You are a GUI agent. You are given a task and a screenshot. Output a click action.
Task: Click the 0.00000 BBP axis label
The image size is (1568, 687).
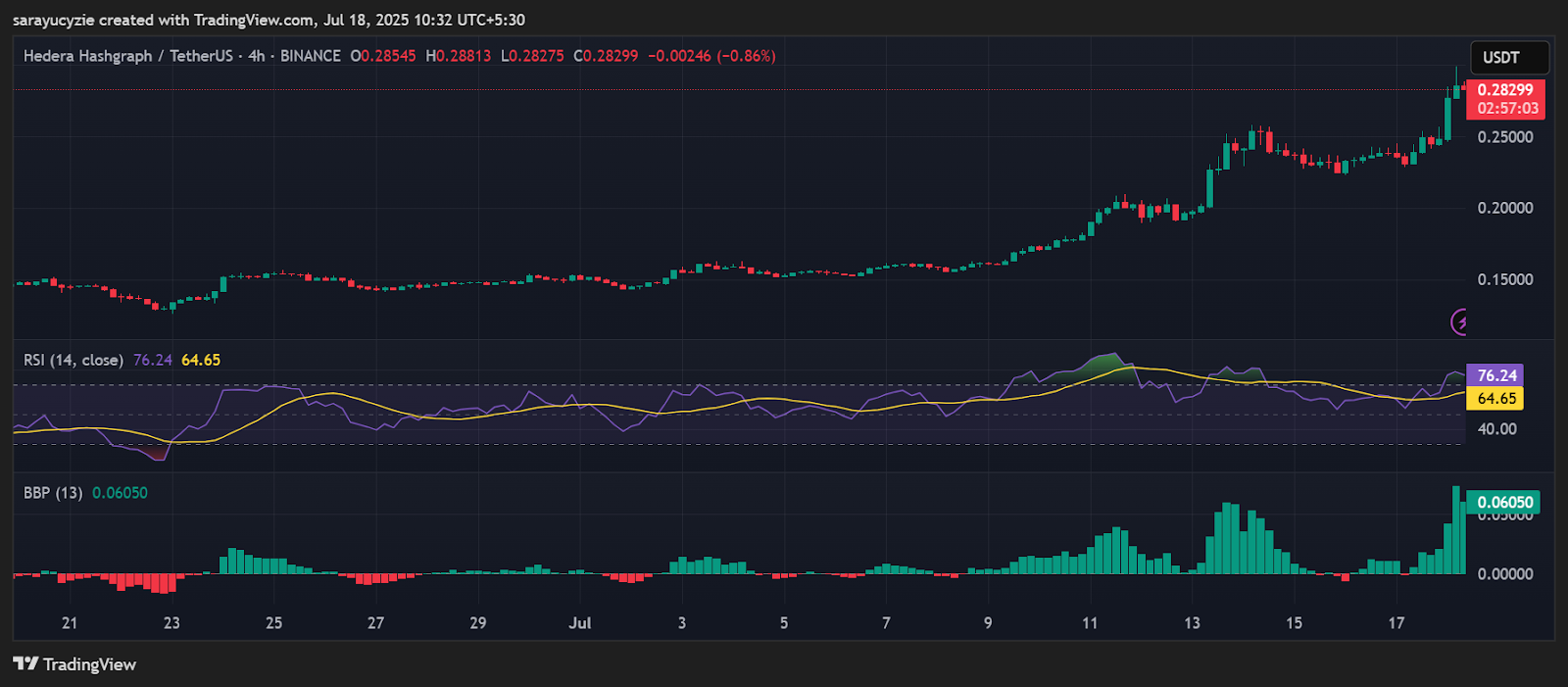coord(1505,574)
